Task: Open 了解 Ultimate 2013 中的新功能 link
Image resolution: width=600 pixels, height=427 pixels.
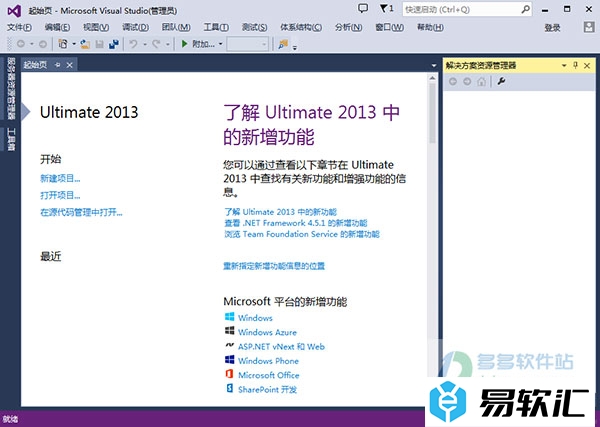Action: click(x=280, y=212)
